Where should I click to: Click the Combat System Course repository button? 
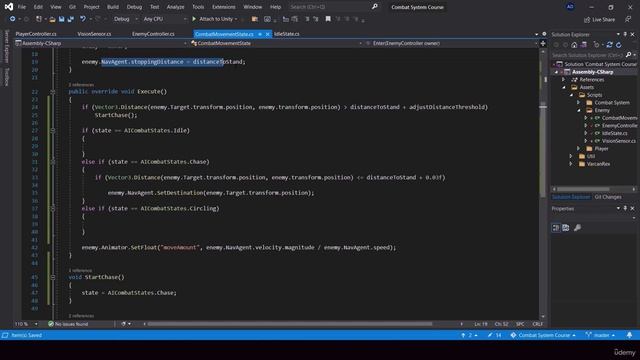[543, 335]
